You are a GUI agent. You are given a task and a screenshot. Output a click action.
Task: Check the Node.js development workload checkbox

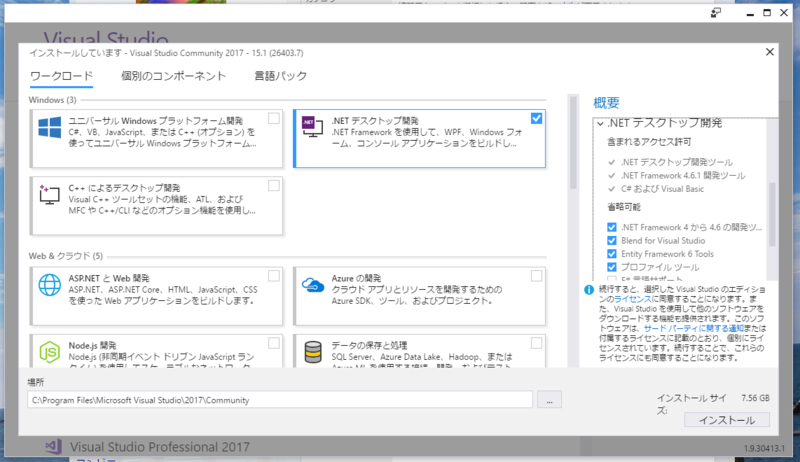[274, 343]
